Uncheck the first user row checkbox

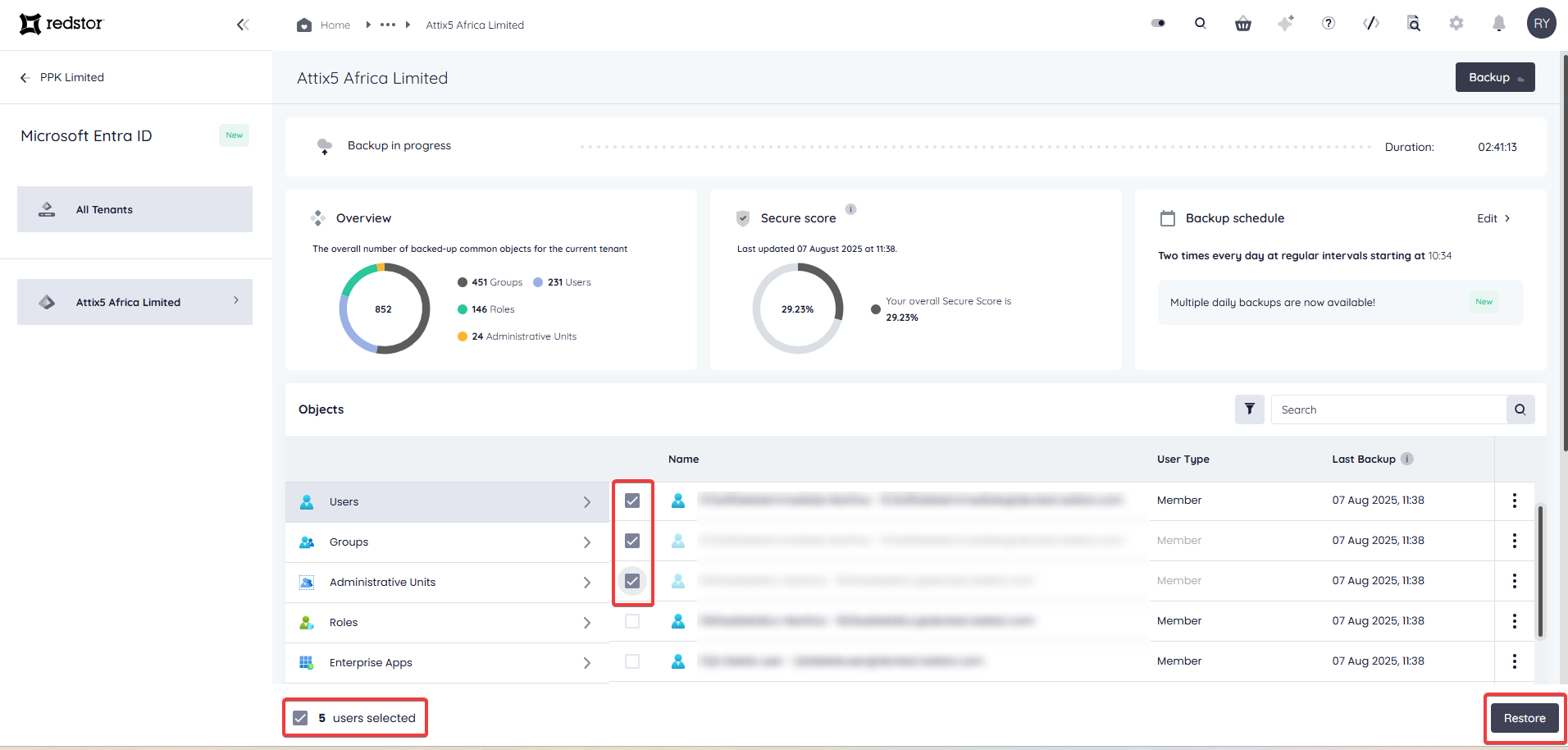632,501
